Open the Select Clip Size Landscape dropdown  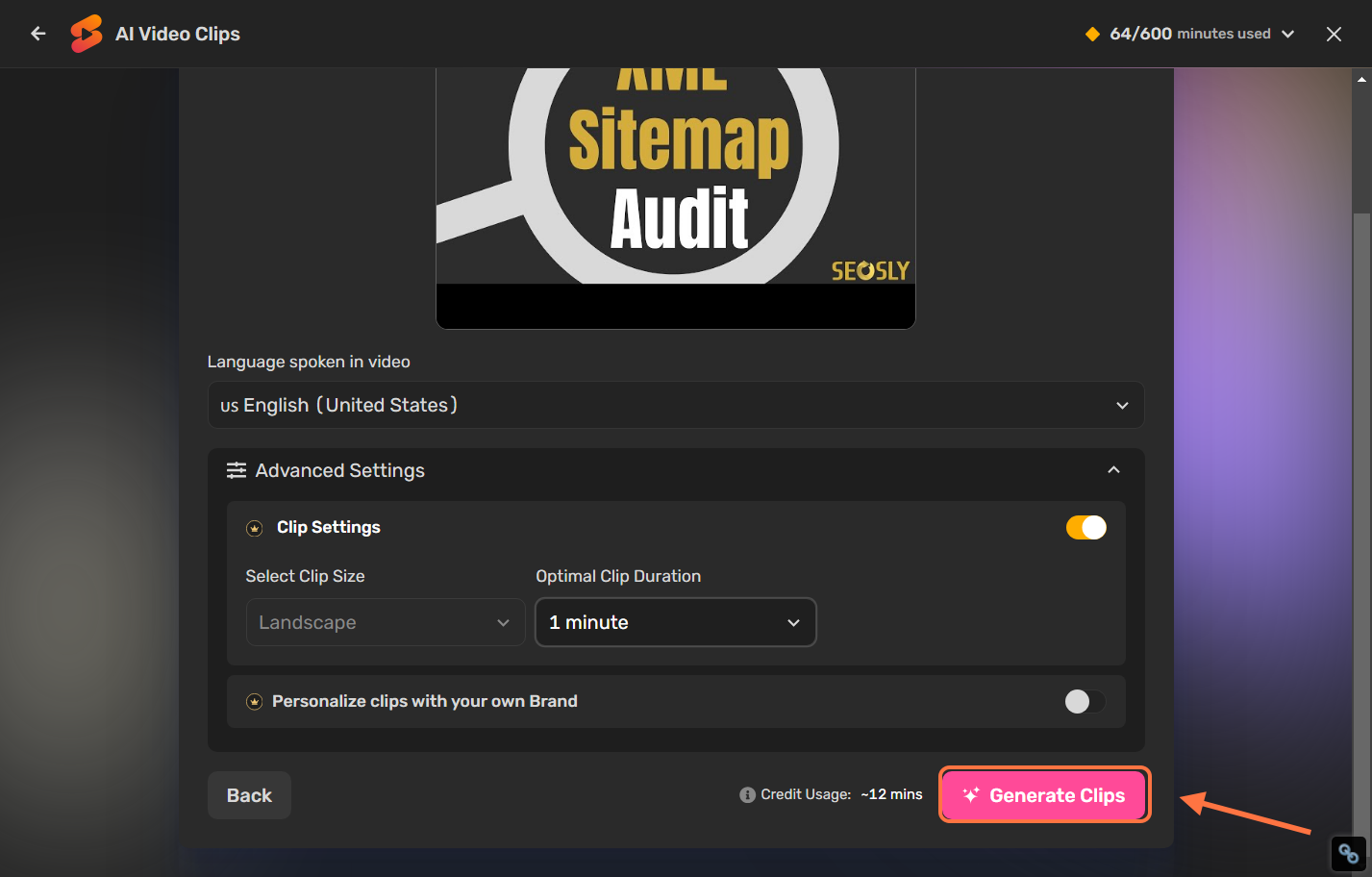tap(386, 622)
